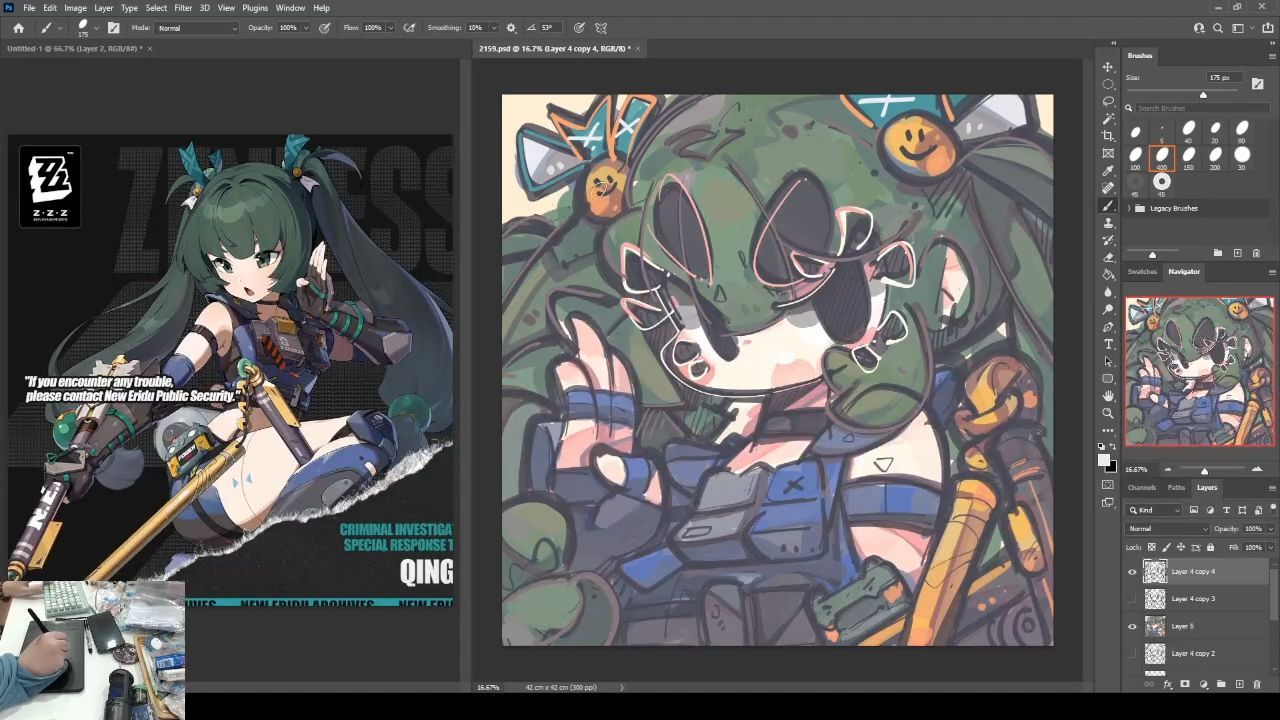
Task: Select the Type tool
Action: pos(1108,344)
